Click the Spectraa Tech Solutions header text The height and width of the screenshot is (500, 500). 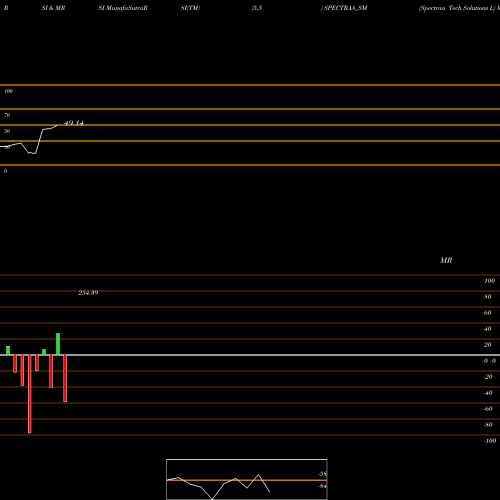456,8
